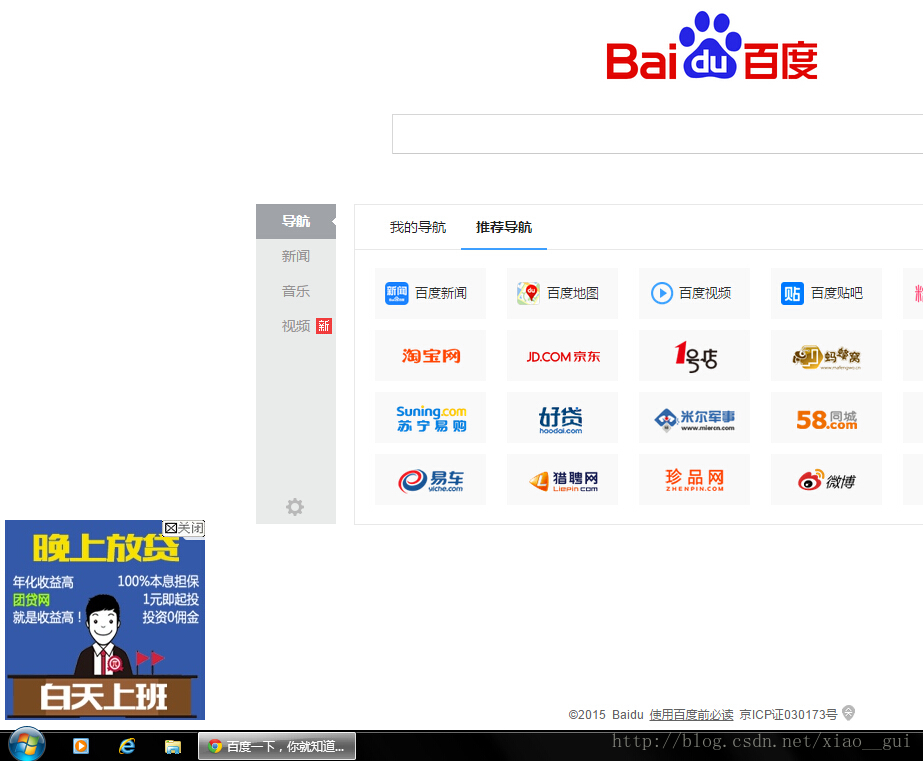
Task: Click the badge icon after ICP number
Action: [848, 713]
